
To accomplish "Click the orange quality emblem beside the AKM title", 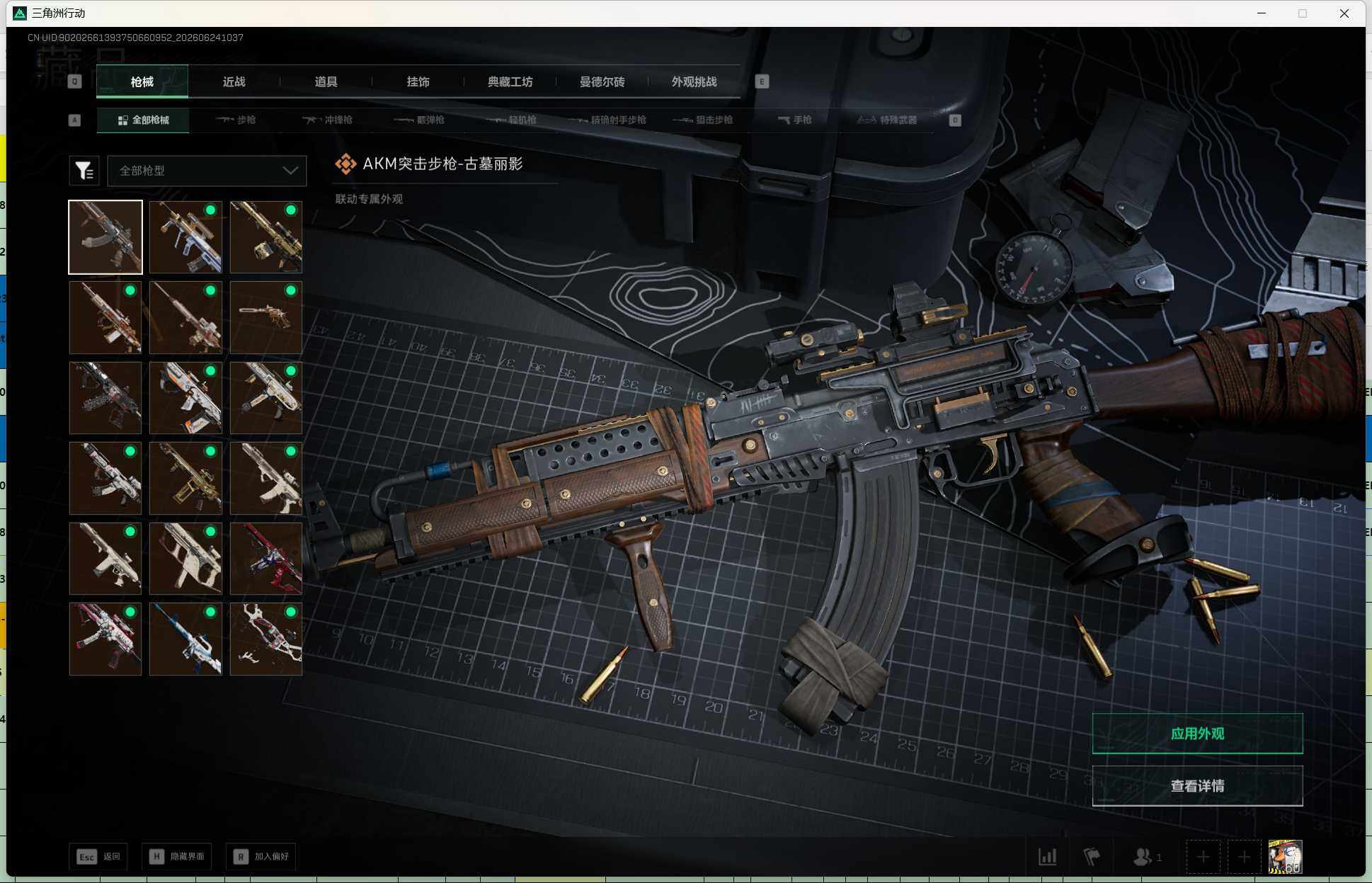I will (345, 164).
